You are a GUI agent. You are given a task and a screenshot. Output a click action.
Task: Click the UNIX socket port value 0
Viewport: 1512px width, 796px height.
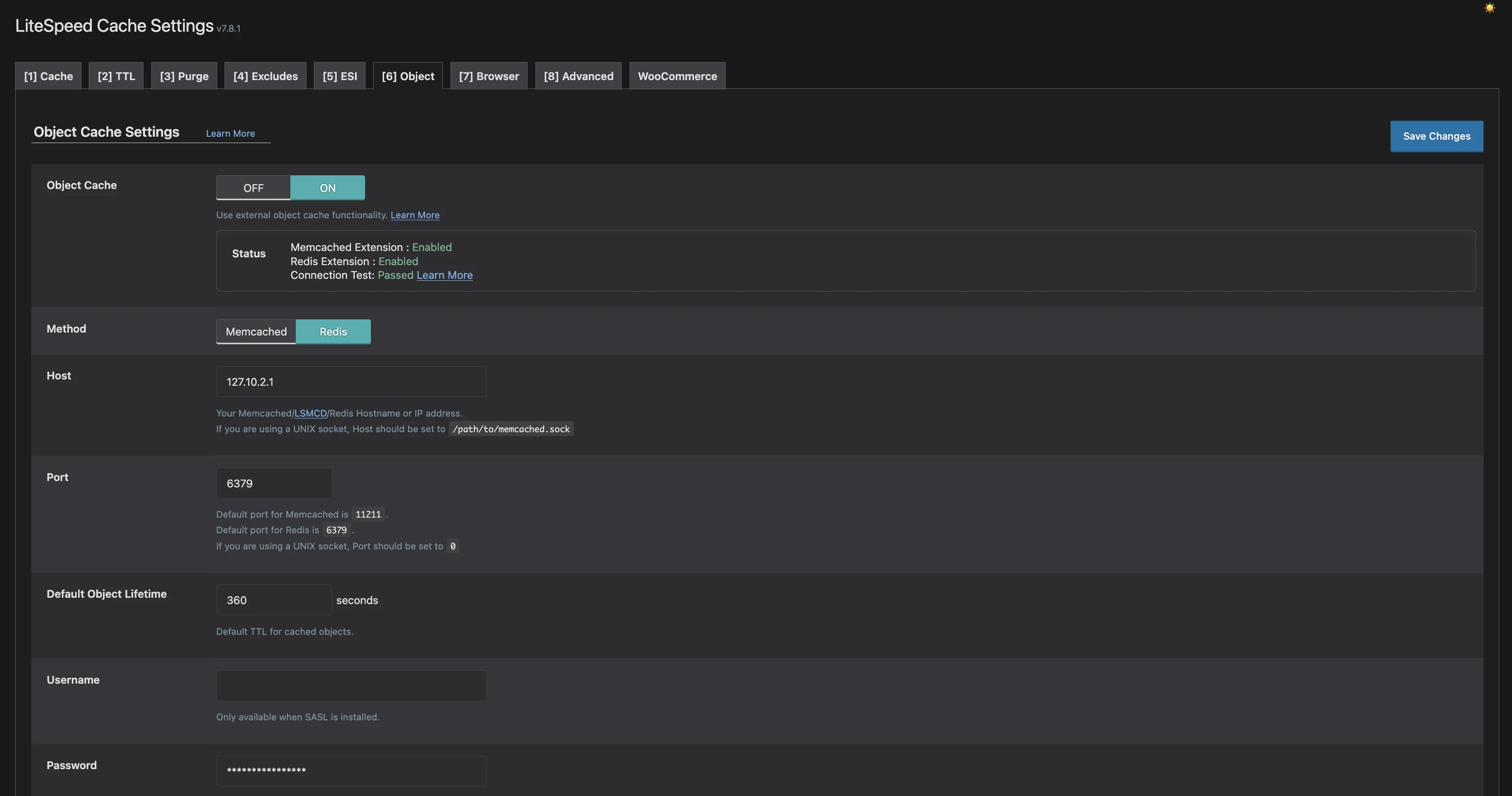point(452,546)
